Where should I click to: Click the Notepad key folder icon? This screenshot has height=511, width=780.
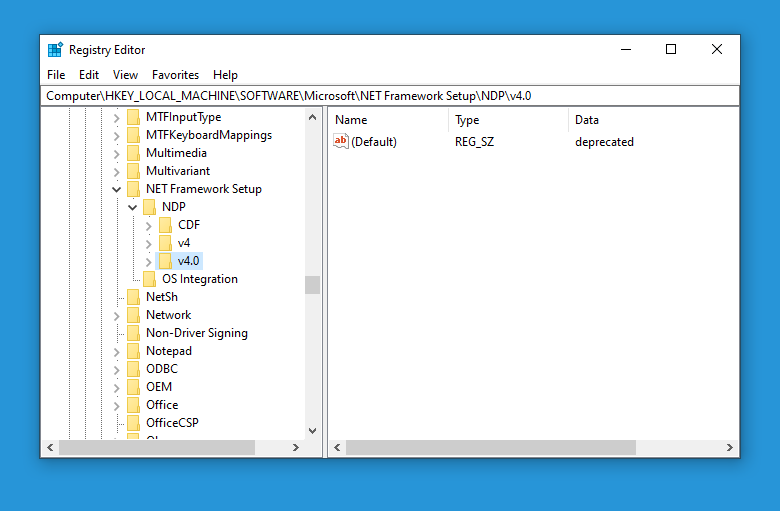point(133,351)
